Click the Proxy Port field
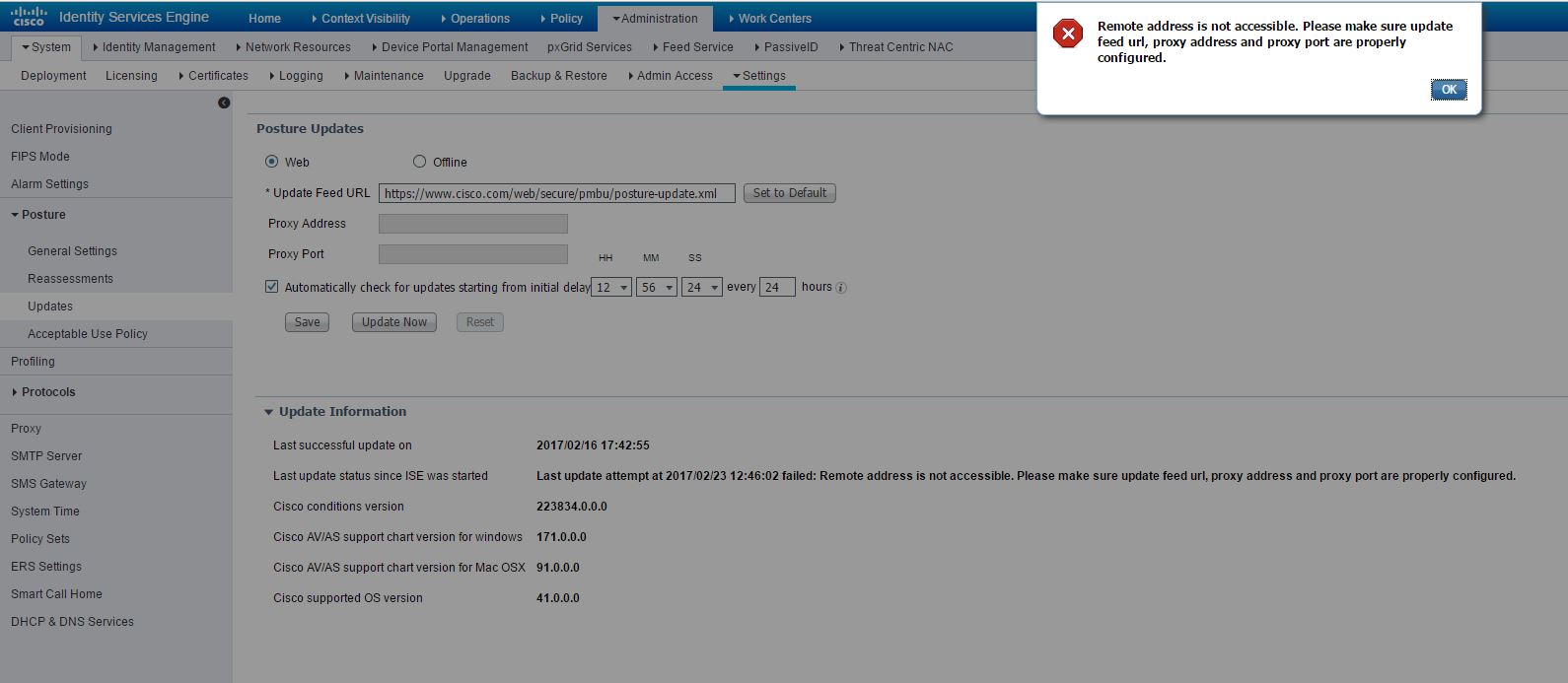This screenshot has width=1568, height=683. tap(473, 254)
